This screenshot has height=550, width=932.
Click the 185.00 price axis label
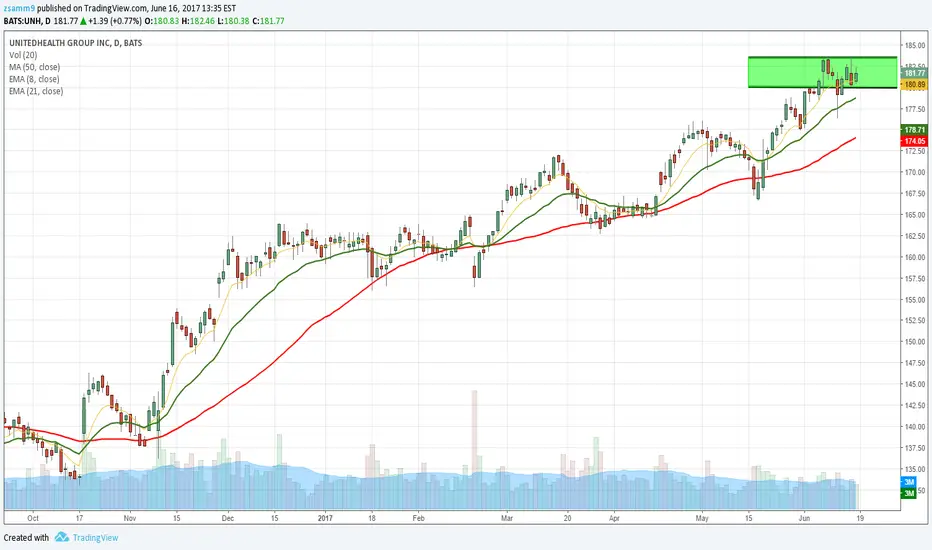916,45
